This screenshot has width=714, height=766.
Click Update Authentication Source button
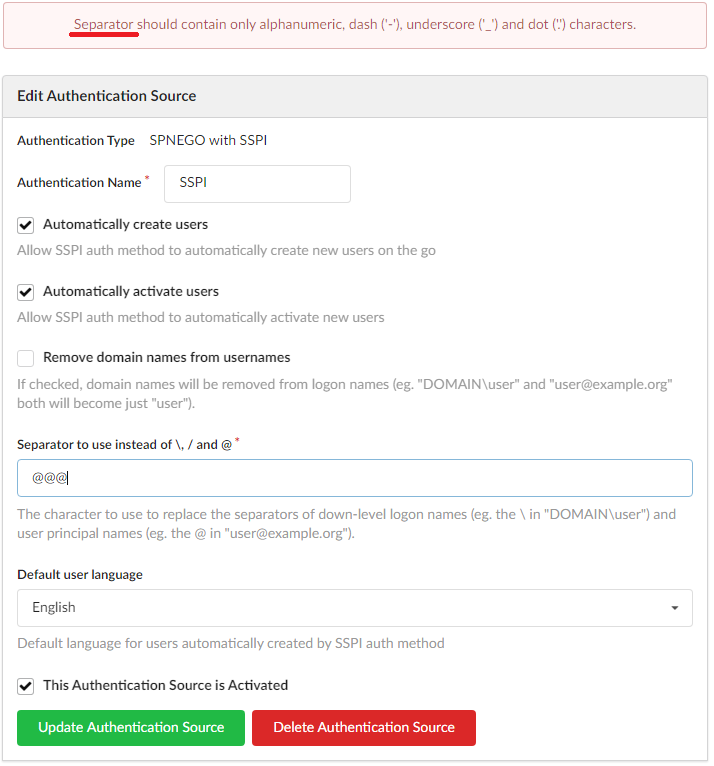click(x=131, y=727)
